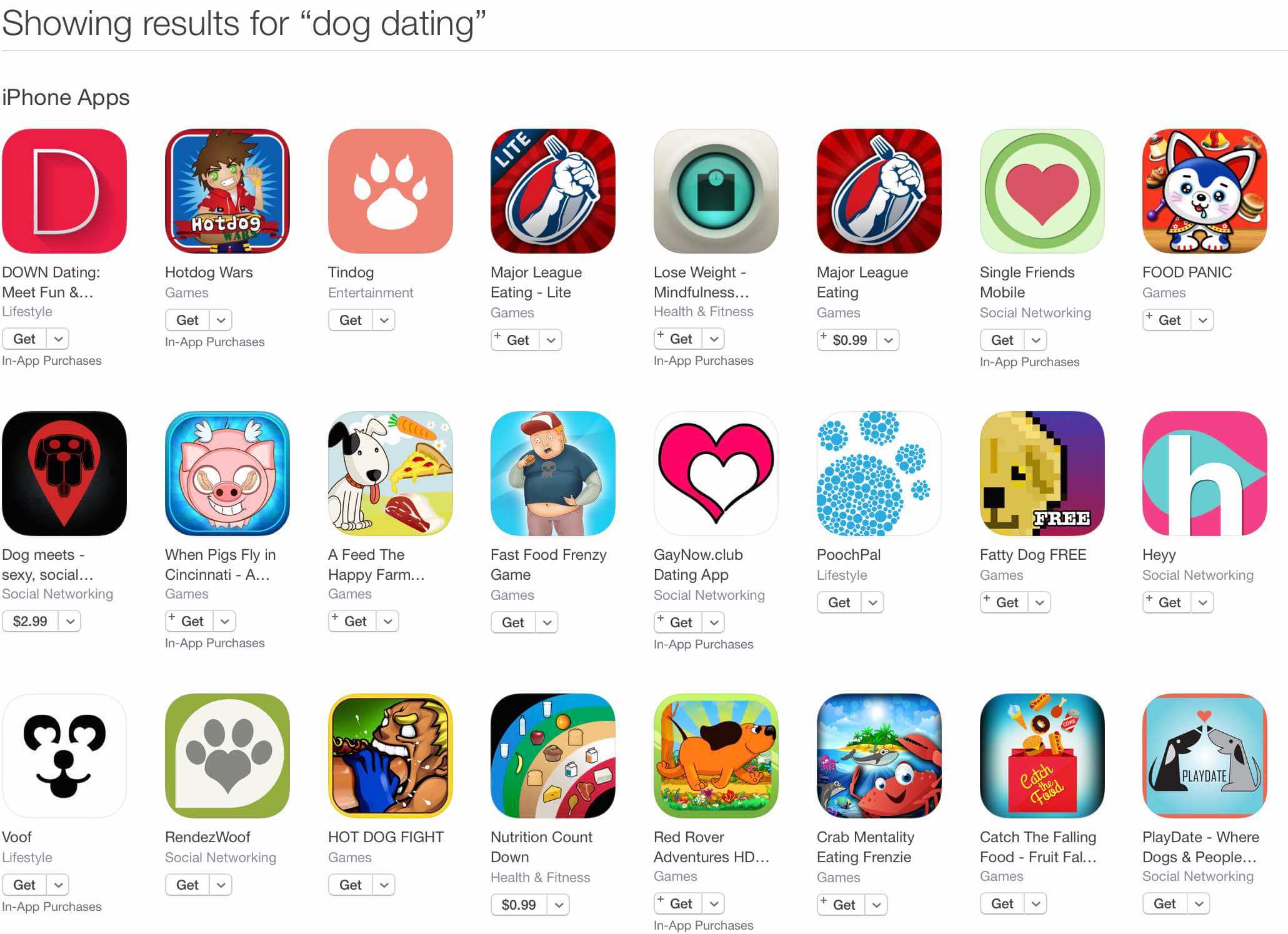The height and width of the screenshot is (934, 1288).
Task: Expand the dropdown arrow next to Tindog Get
Action: 384,320
